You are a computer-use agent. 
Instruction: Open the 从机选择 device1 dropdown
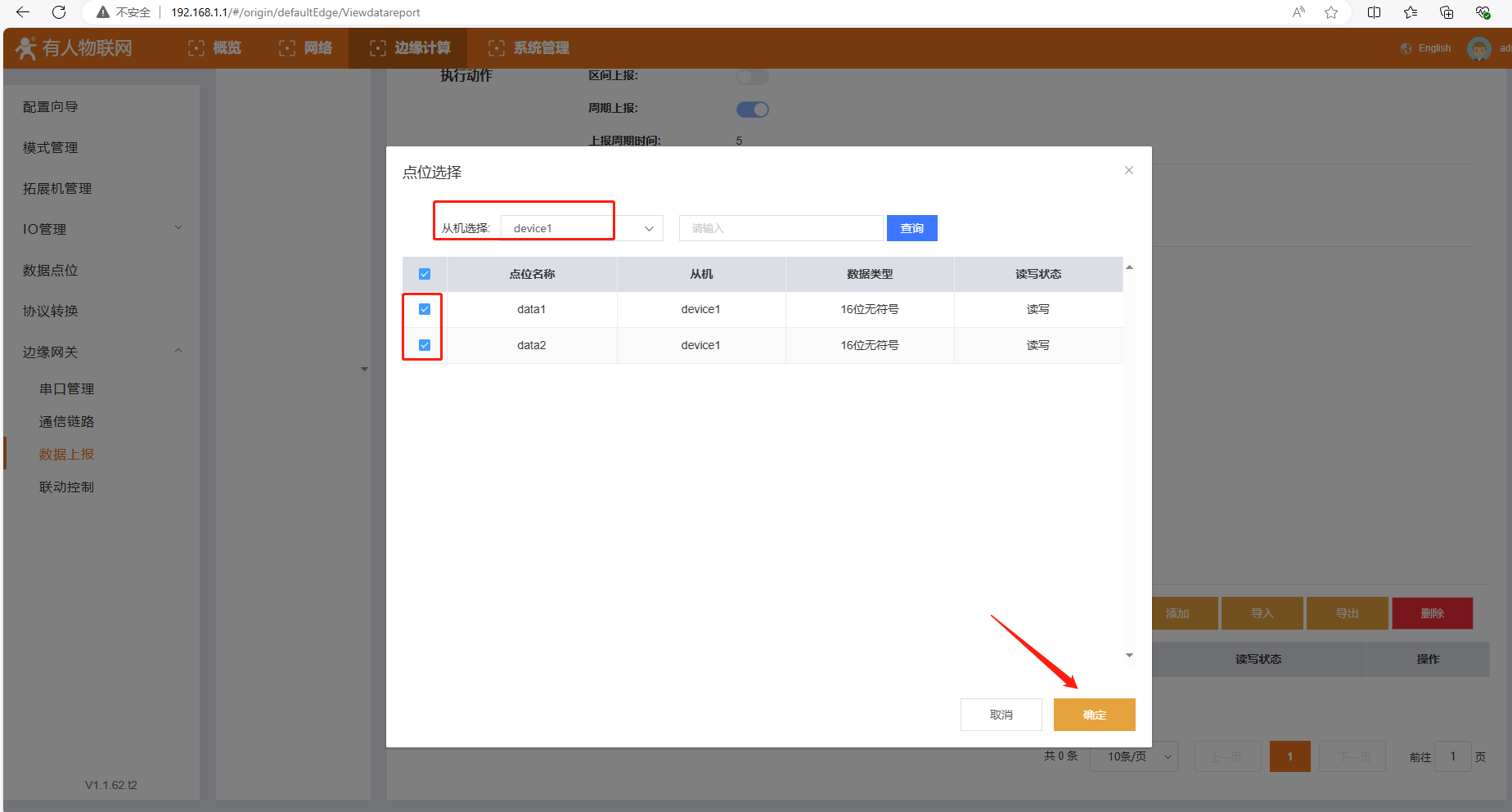click(x=581, y=228)
